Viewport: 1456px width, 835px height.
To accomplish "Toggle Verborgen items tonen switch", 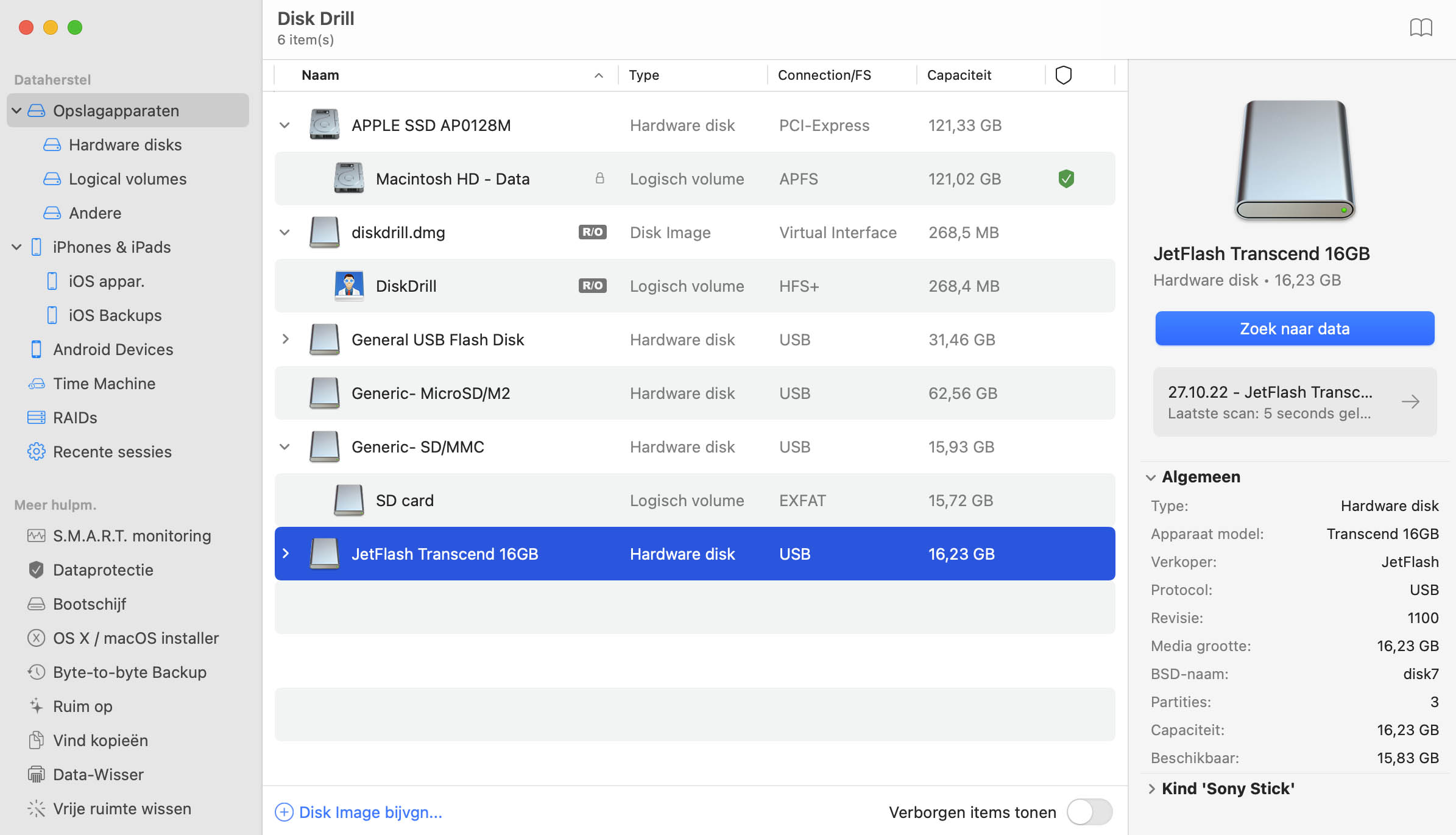I will (1089, 812).
